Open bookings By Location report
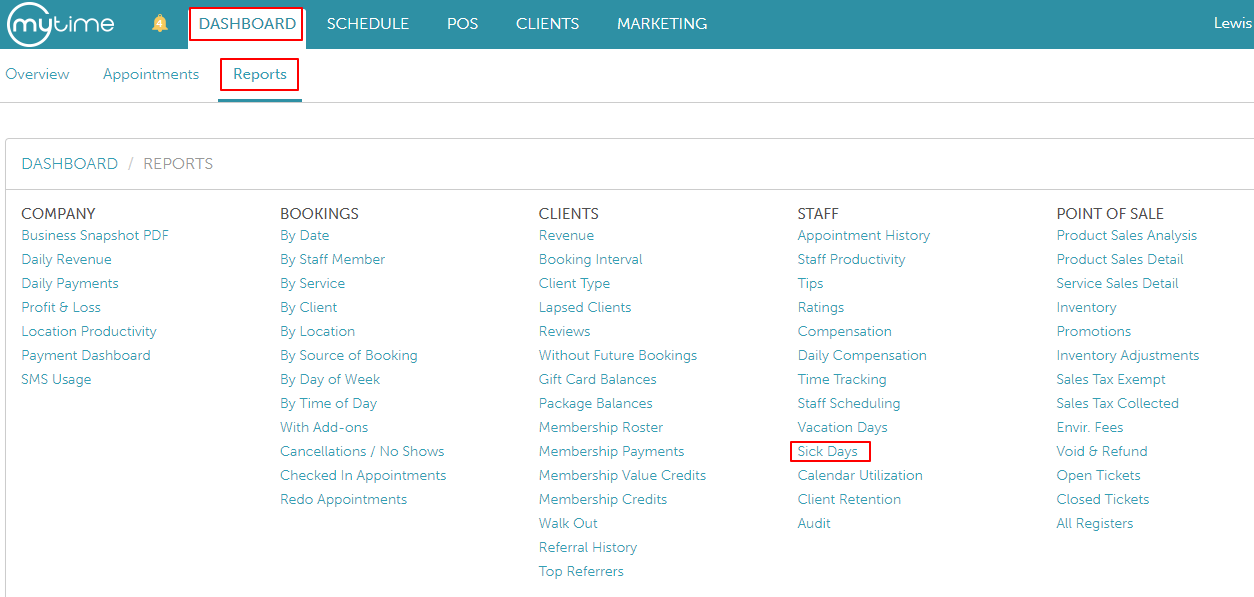 (317, 332)
